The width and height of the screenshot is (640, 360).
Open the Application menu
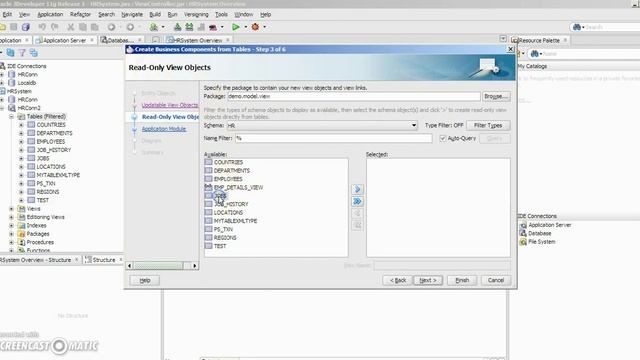(50, 14)
